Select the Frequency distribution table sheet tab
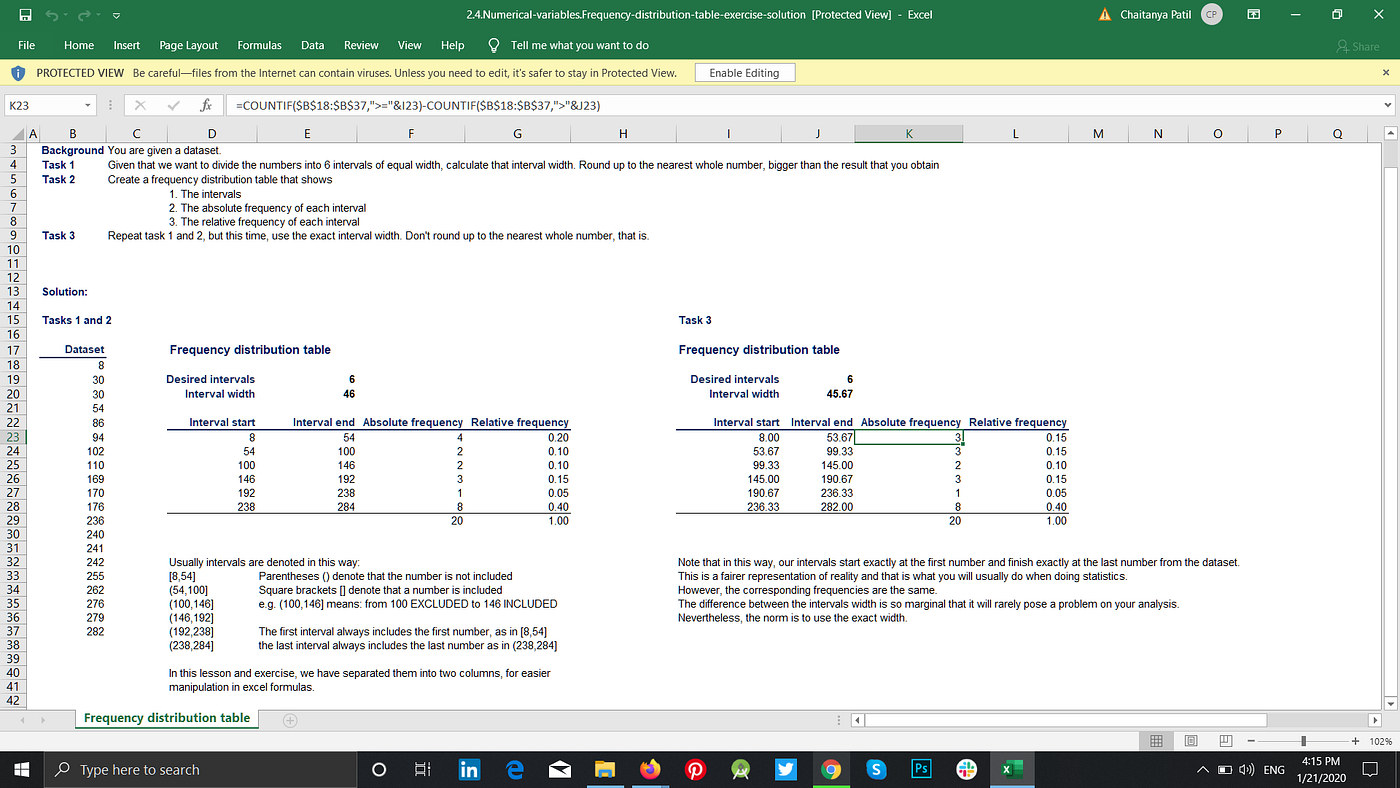Image resolution: width=1400 pixels, height=788 pixels. 166,718
